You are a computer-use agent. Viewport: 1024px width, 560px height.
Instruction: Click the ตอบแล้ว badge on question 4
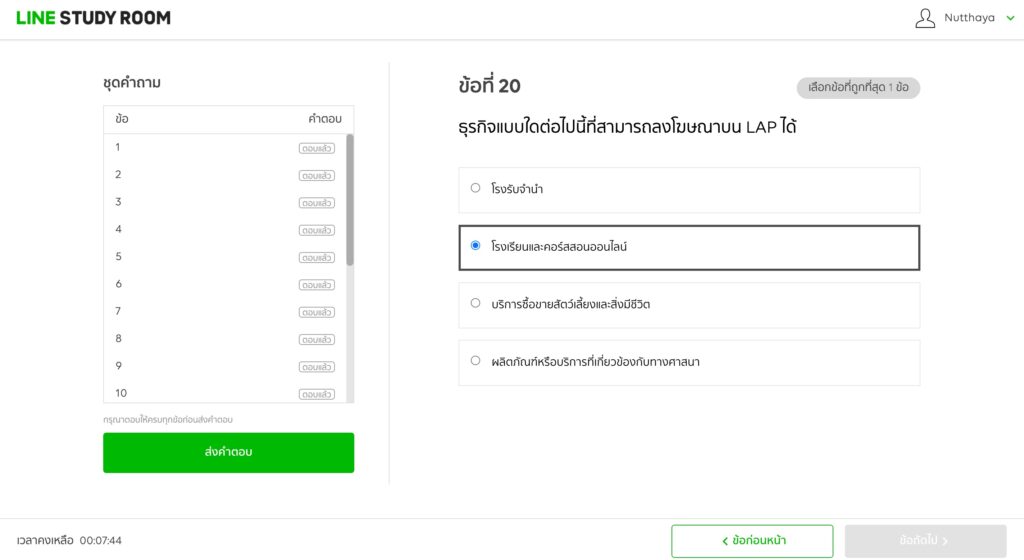tap(316, 230)
